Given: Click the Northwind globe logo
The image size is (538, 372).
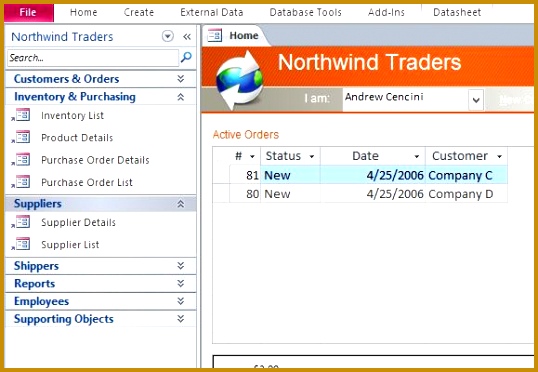Looking at the screenshot, I should [x=239, y=80].
